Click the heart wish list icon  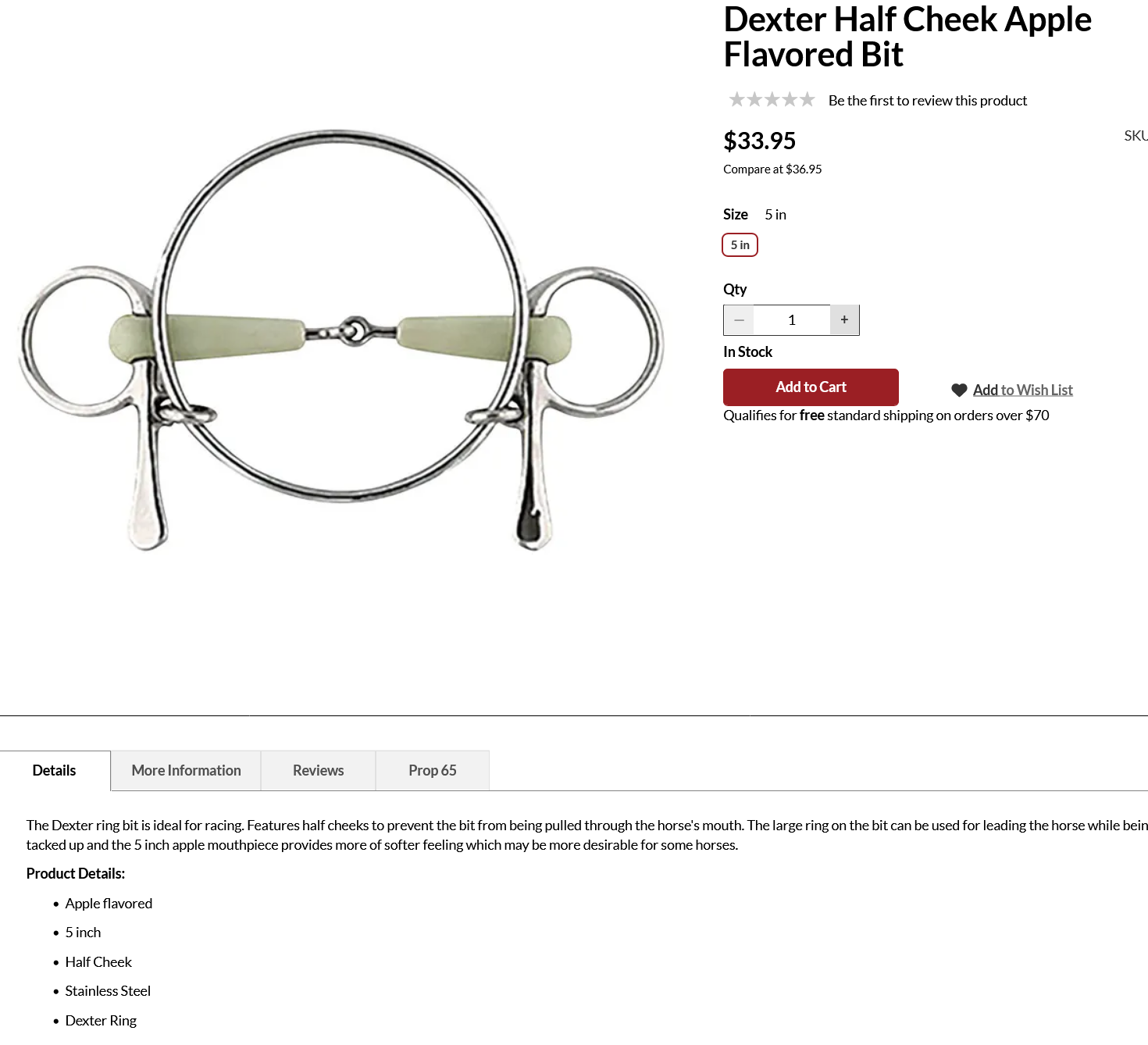click(959, 391)
